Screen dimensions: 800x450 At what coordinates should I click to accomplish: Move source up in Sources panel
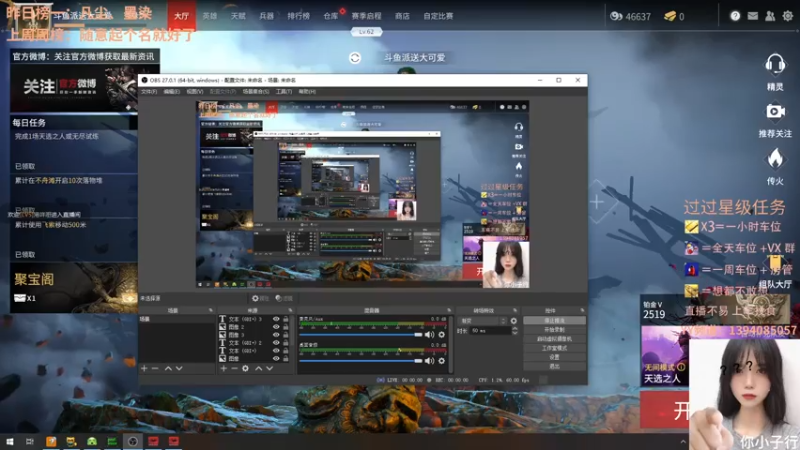click(259, 368)
